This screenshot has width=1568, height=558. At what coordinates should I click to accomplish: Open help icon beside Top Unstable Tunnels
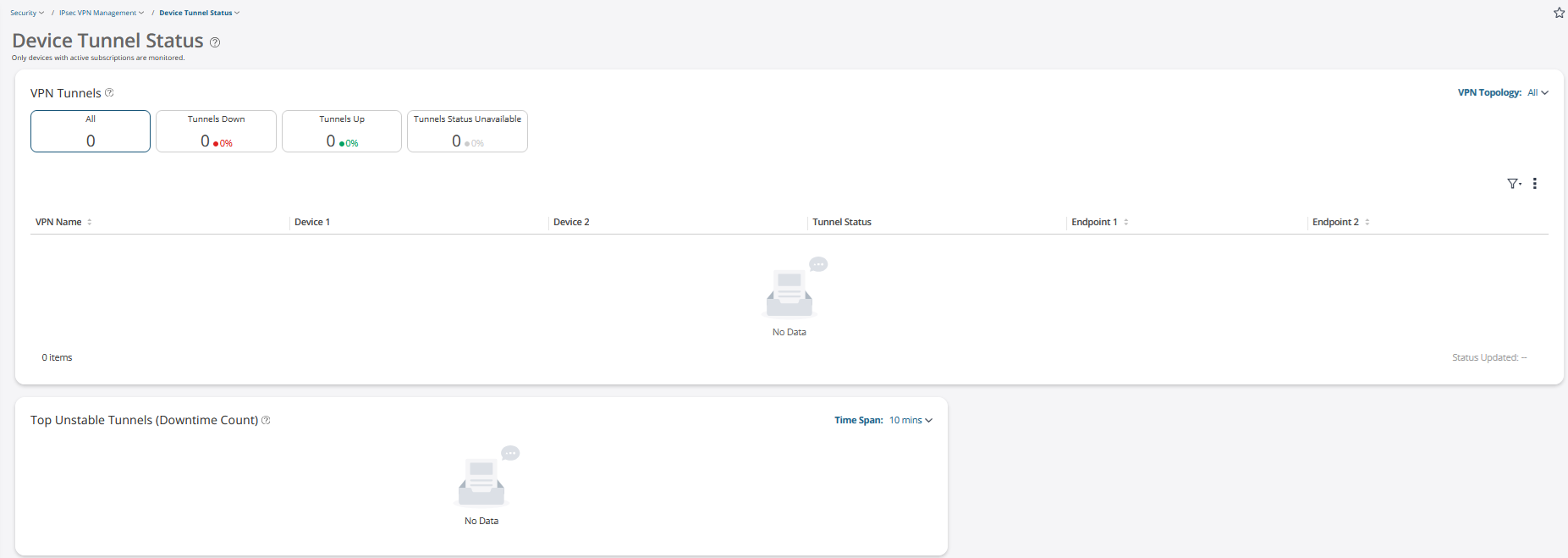pos(266,420)
